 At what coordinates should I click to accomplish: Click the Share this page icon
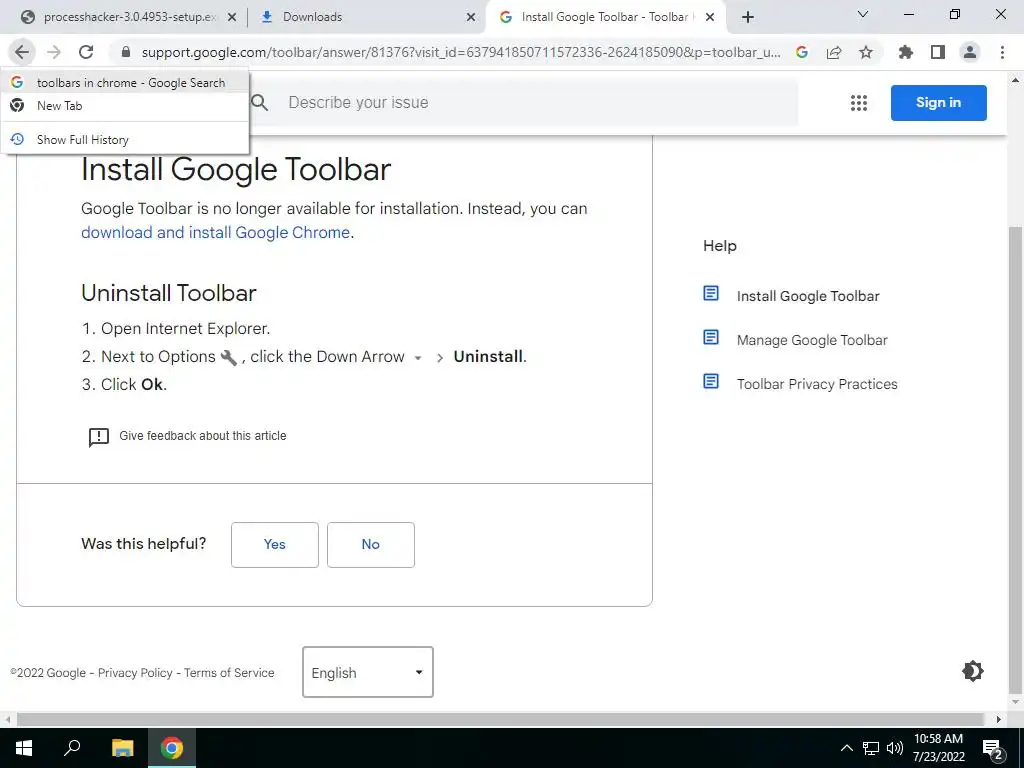834,52
